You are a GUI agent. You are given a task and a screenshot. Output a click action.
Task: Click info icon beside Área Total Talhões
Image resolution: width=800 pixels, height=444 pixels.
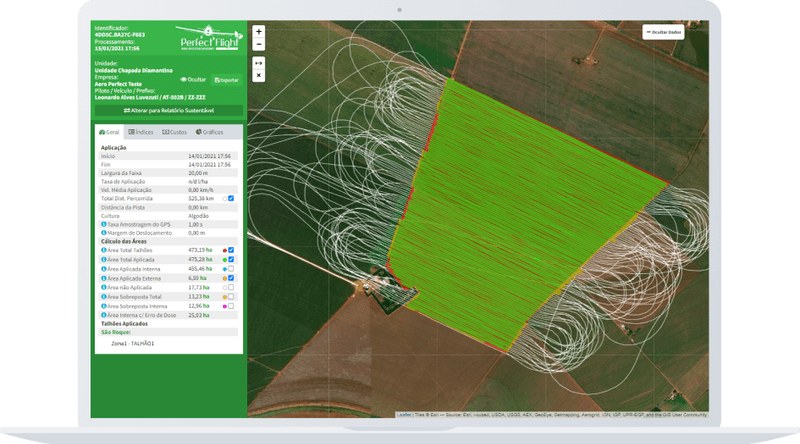pos(103,250)
